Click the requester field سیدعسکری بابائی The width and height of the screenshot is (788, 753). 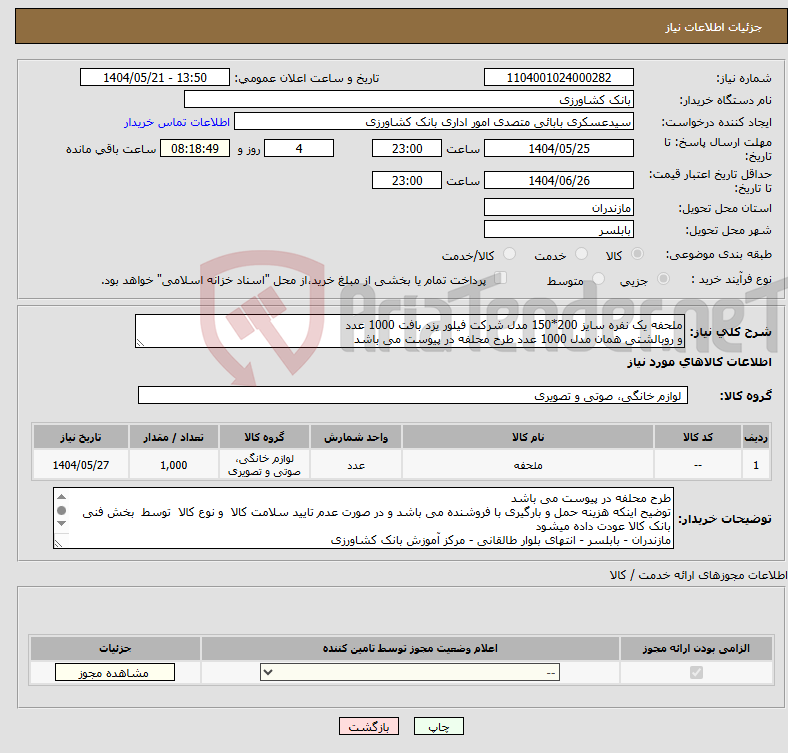434,122
